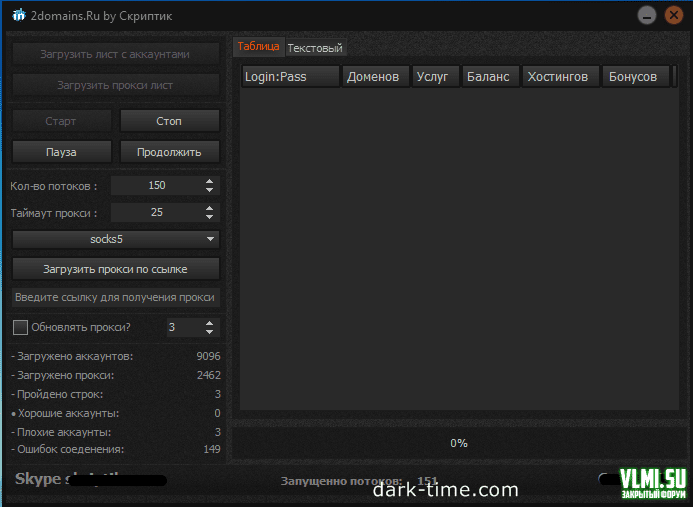Click the 0% progress bar
This screenshot has width=693, height=507.
458,442
